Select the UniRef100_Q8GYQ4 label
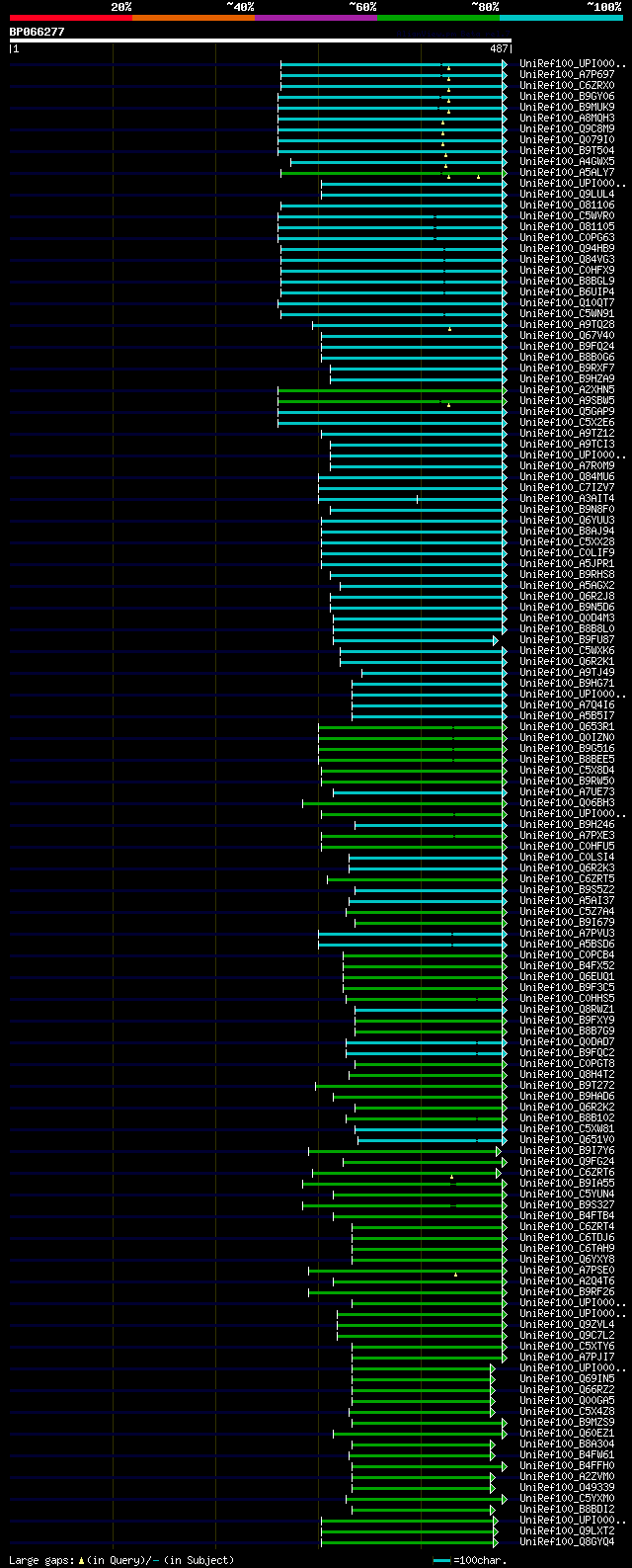This screenshot has height=1568, width=632. click(x=567, y=1541)
